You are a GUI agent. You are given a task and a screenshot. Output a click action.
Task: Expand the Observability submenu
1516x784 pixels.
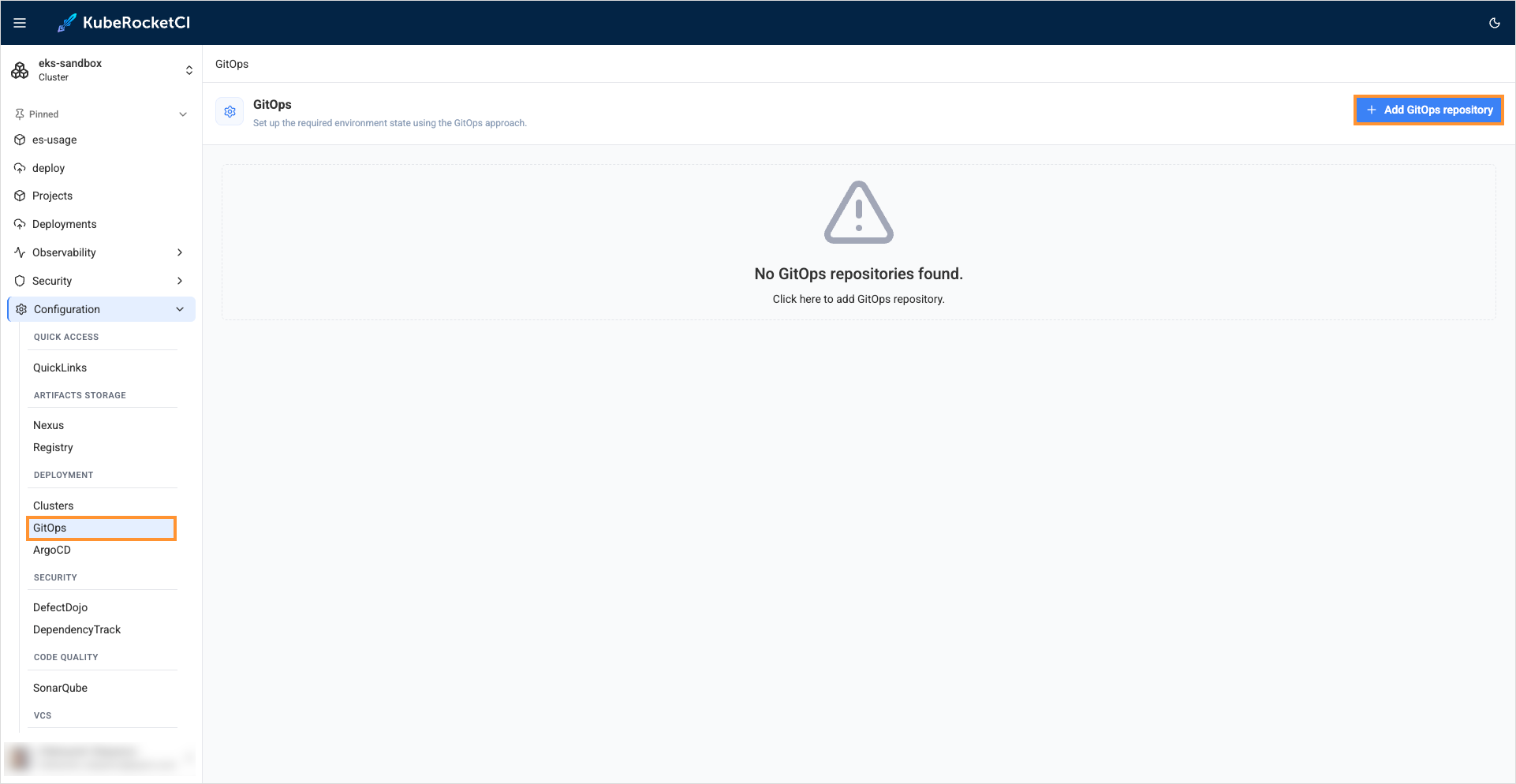[181, 252]
